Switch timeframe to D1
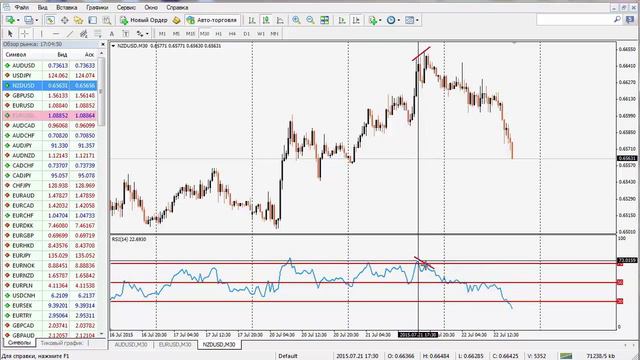This screenshot has height=360, width=640. [247, 33]
